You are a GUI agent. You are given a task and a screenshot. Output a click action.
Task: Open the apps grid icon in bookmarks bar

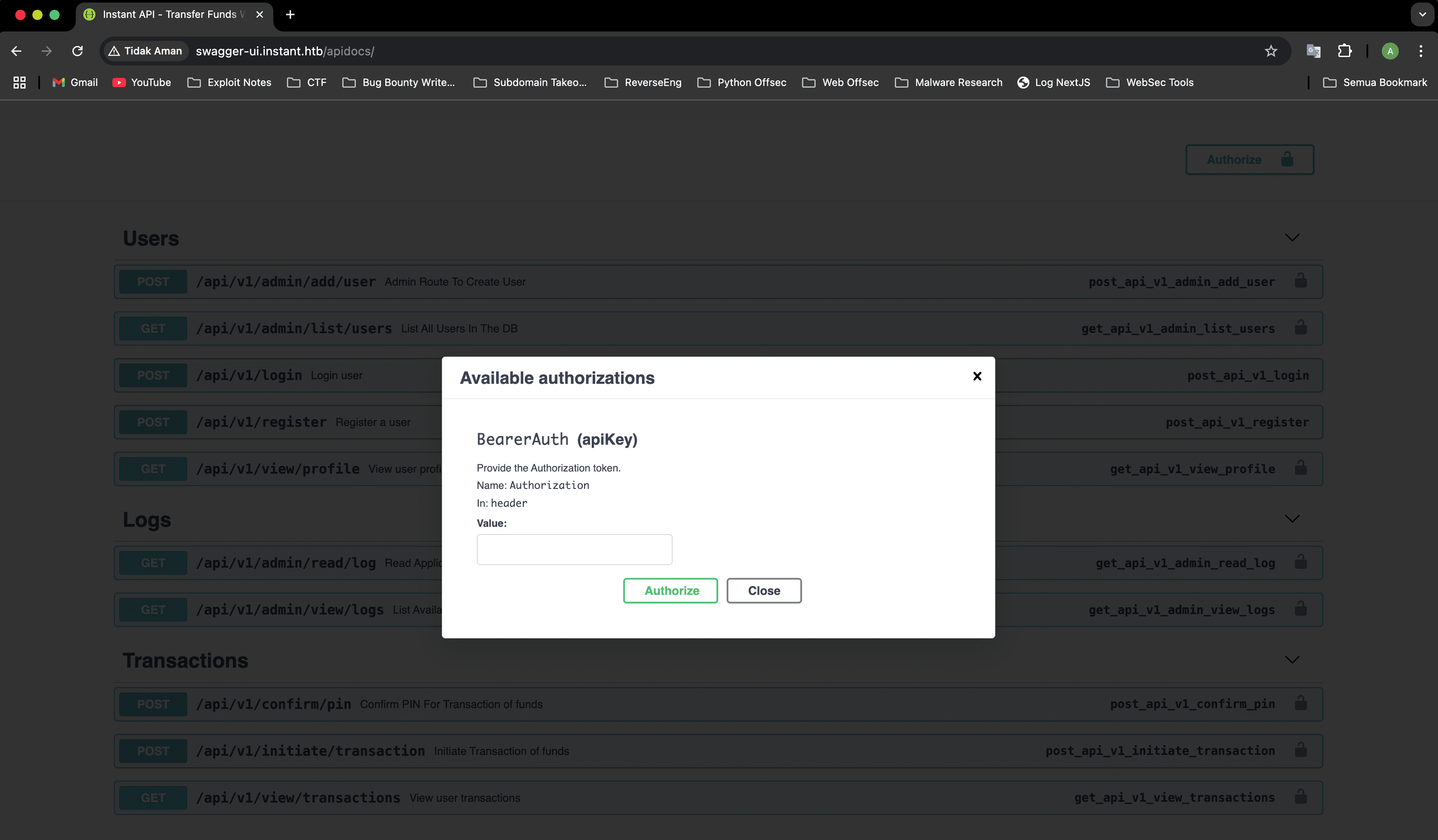tap(20, 83)
